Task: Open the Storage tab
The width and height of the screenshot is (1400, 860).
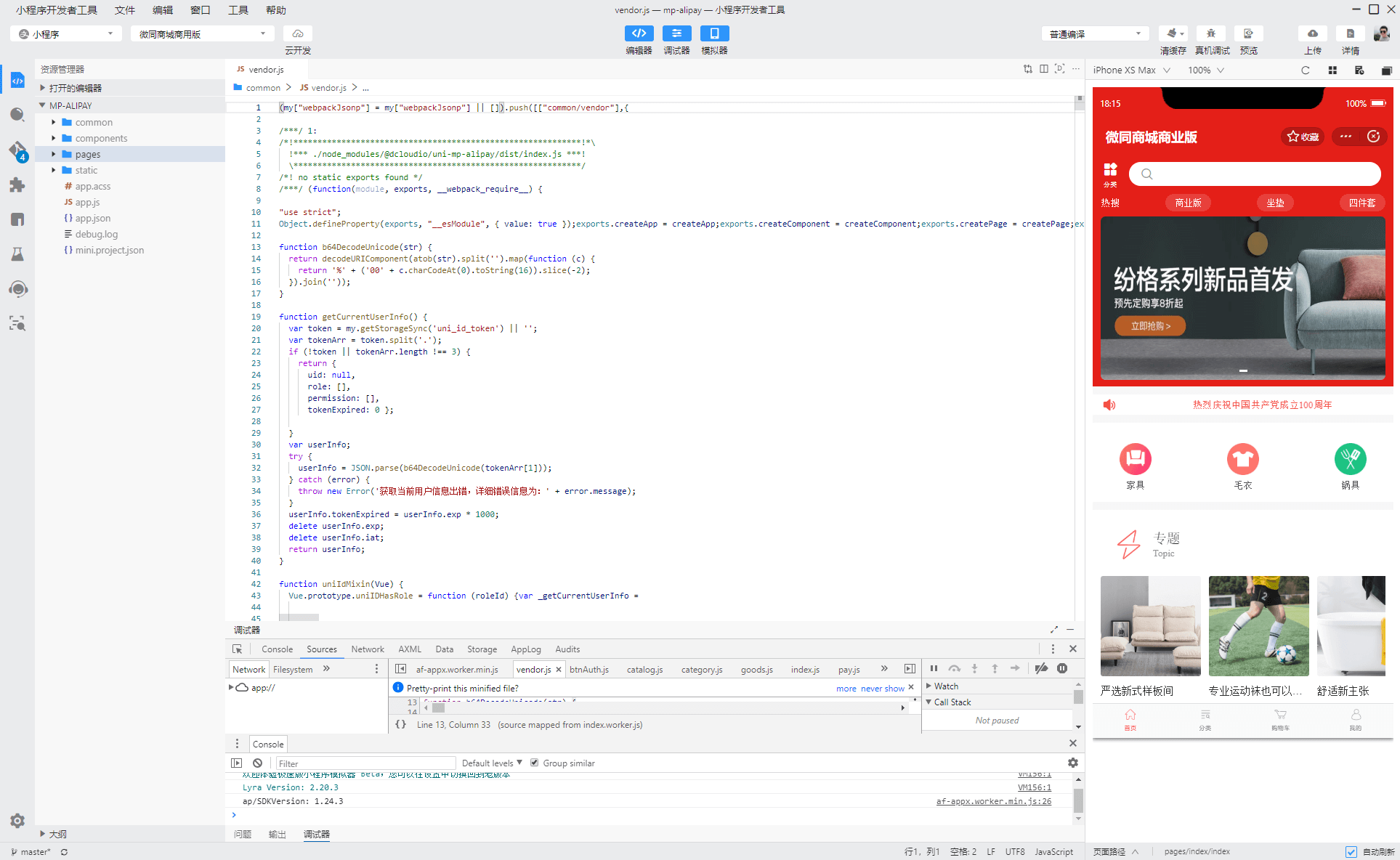Action: tap(482, 649)
